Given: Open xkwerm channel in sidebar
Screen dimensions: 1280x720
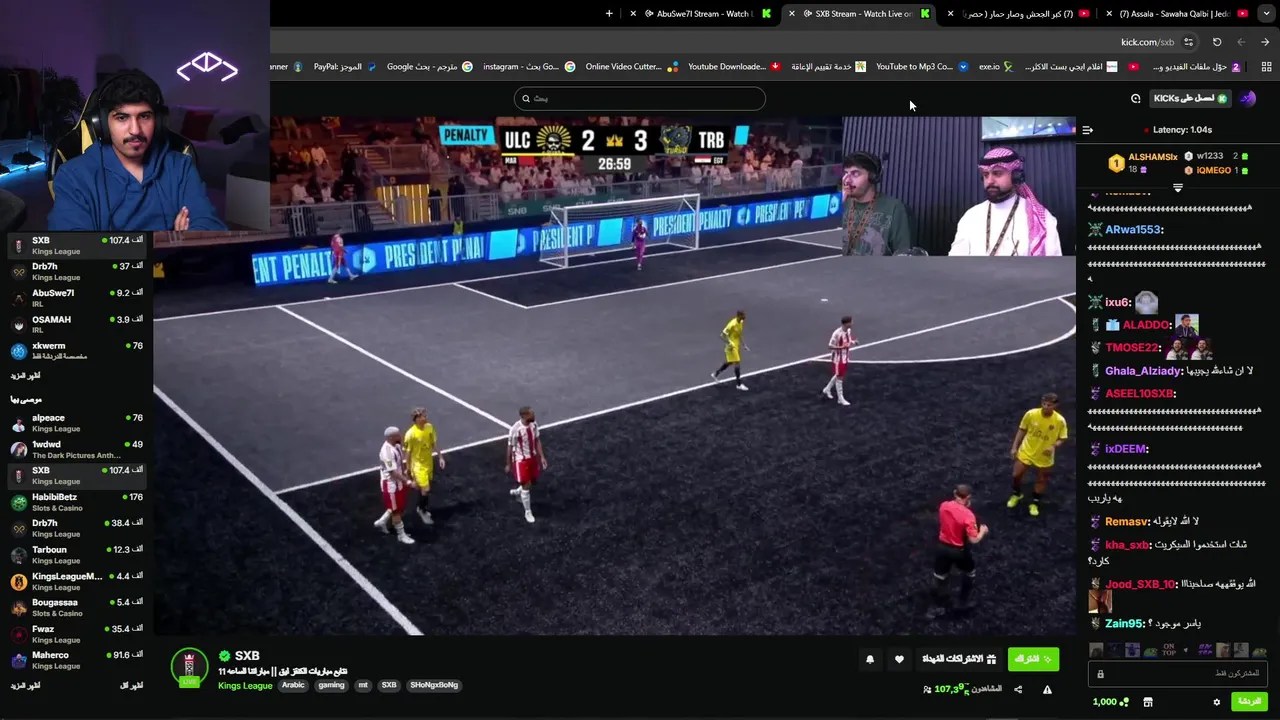Looking at the screenshot, I should 77,351.
